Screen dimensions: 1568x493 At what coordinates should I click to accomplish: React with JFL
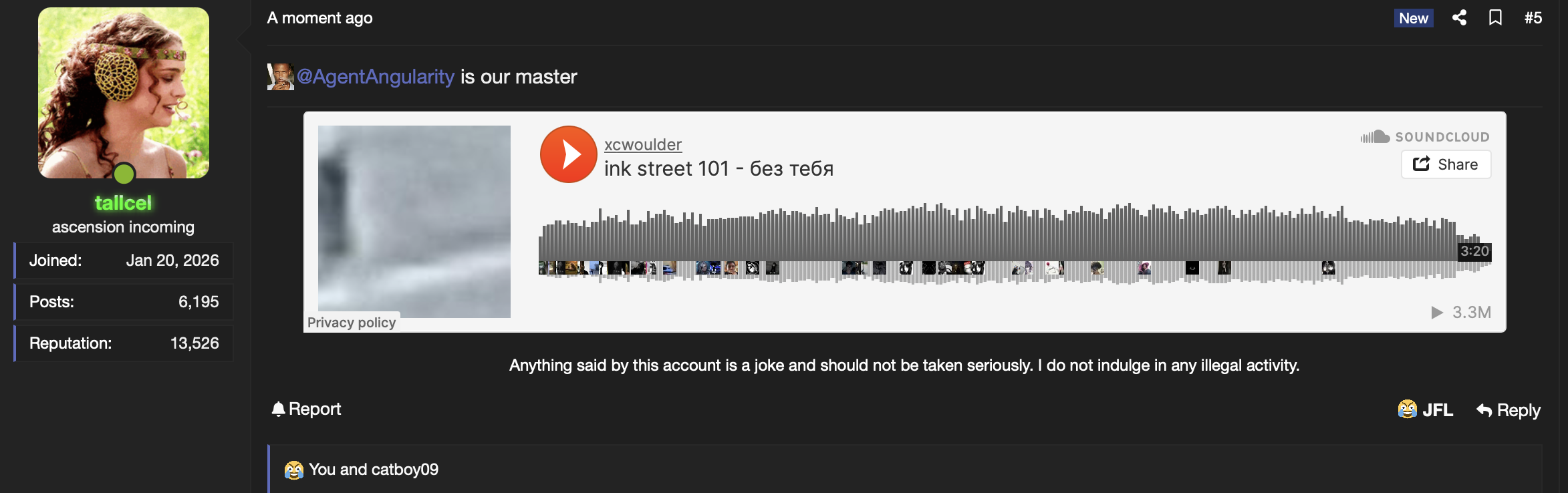point(1425,409)
